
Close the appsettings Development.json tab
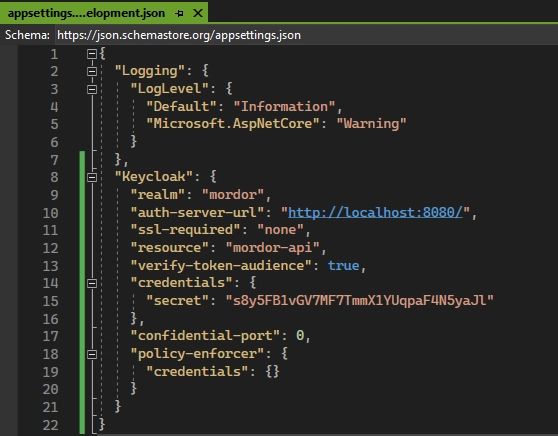click(x=198, y=14)
